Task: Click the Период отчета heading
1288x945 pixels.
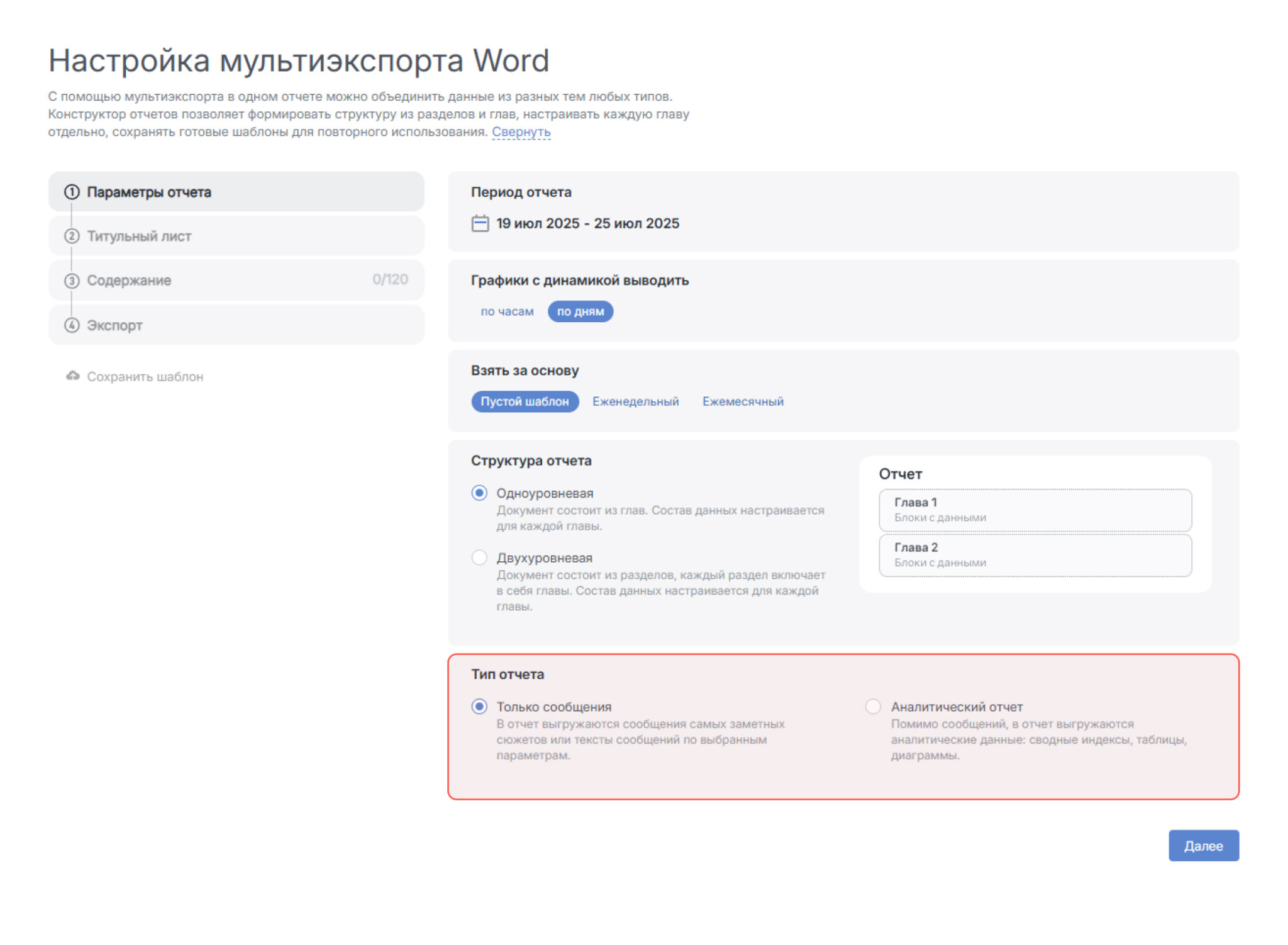Action: (x=521, y=193)
